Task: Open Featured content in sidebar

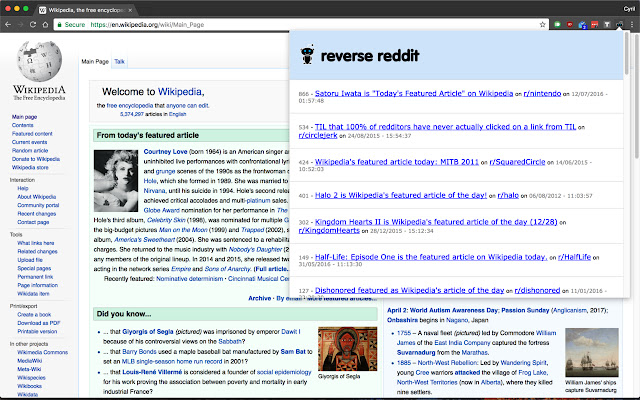Action: (x=32, y=134)
